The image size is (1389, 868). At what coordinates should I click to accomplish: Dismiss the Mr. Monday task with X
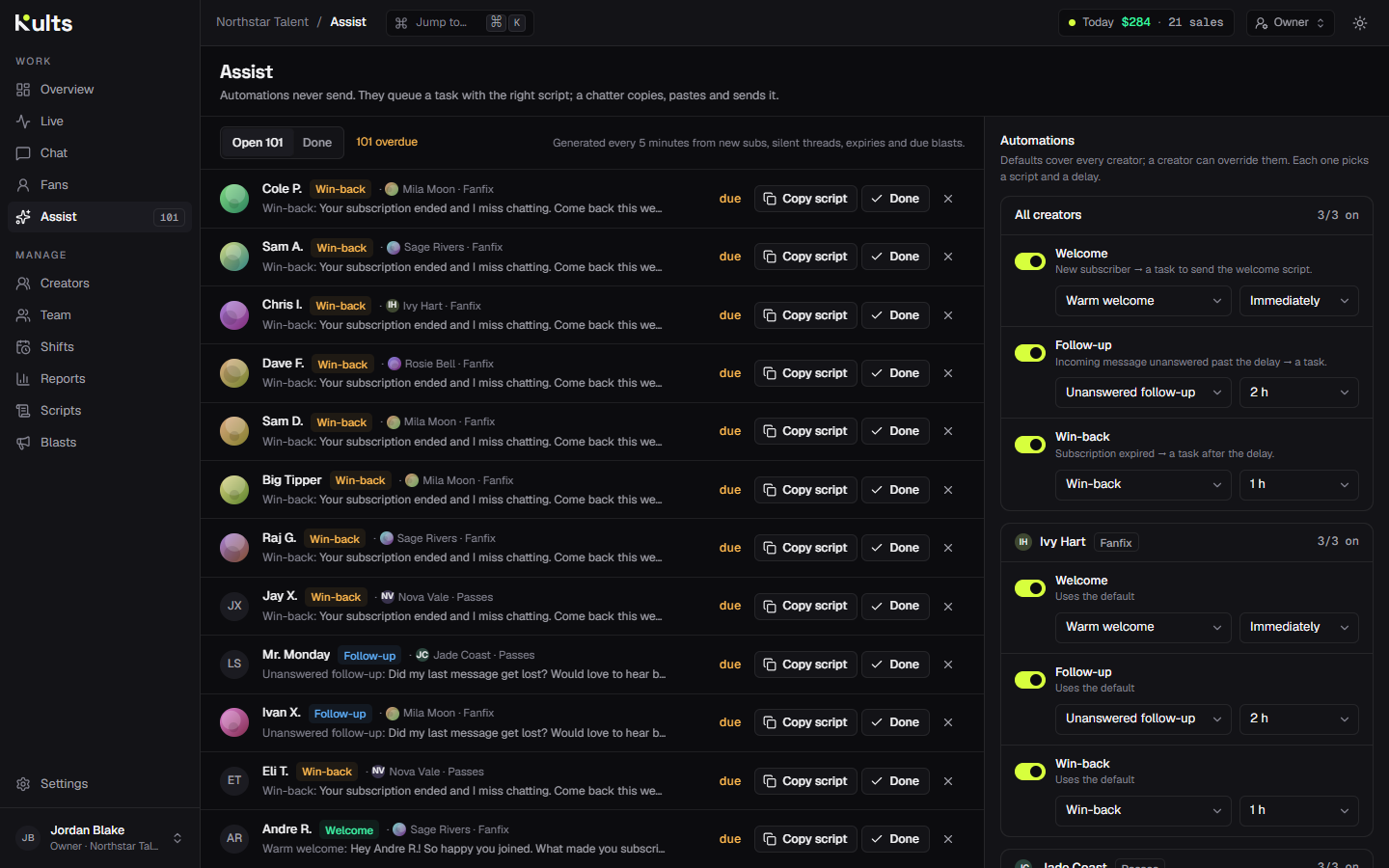coord(948,665)
